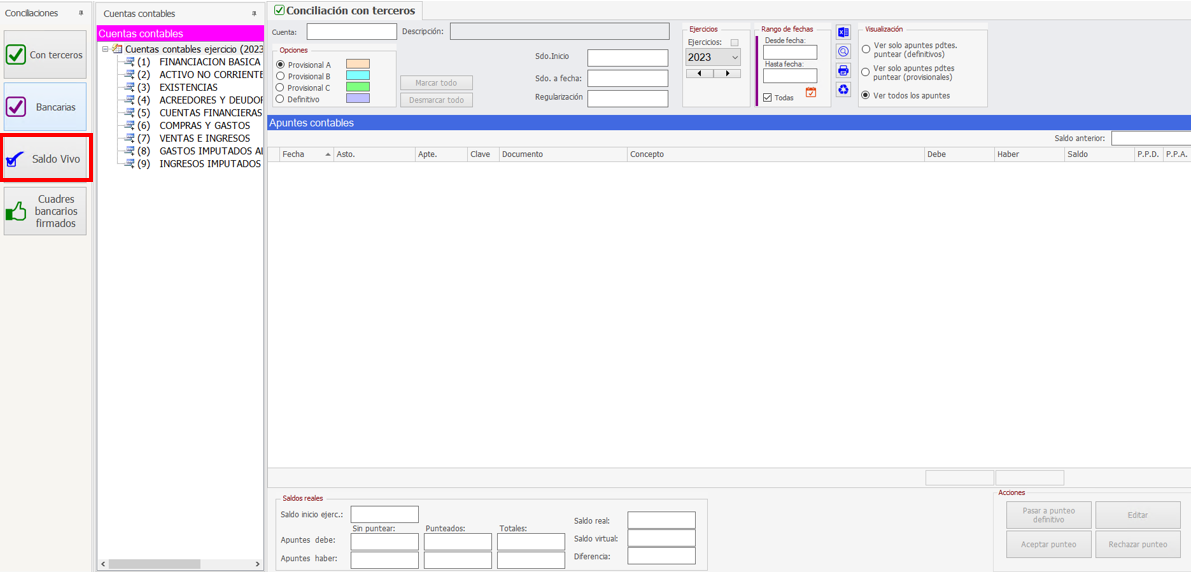Viewport: 1192px width, 572px height.
Task: Open Cuadres bancarios firmados
Action: coord(45,211)
